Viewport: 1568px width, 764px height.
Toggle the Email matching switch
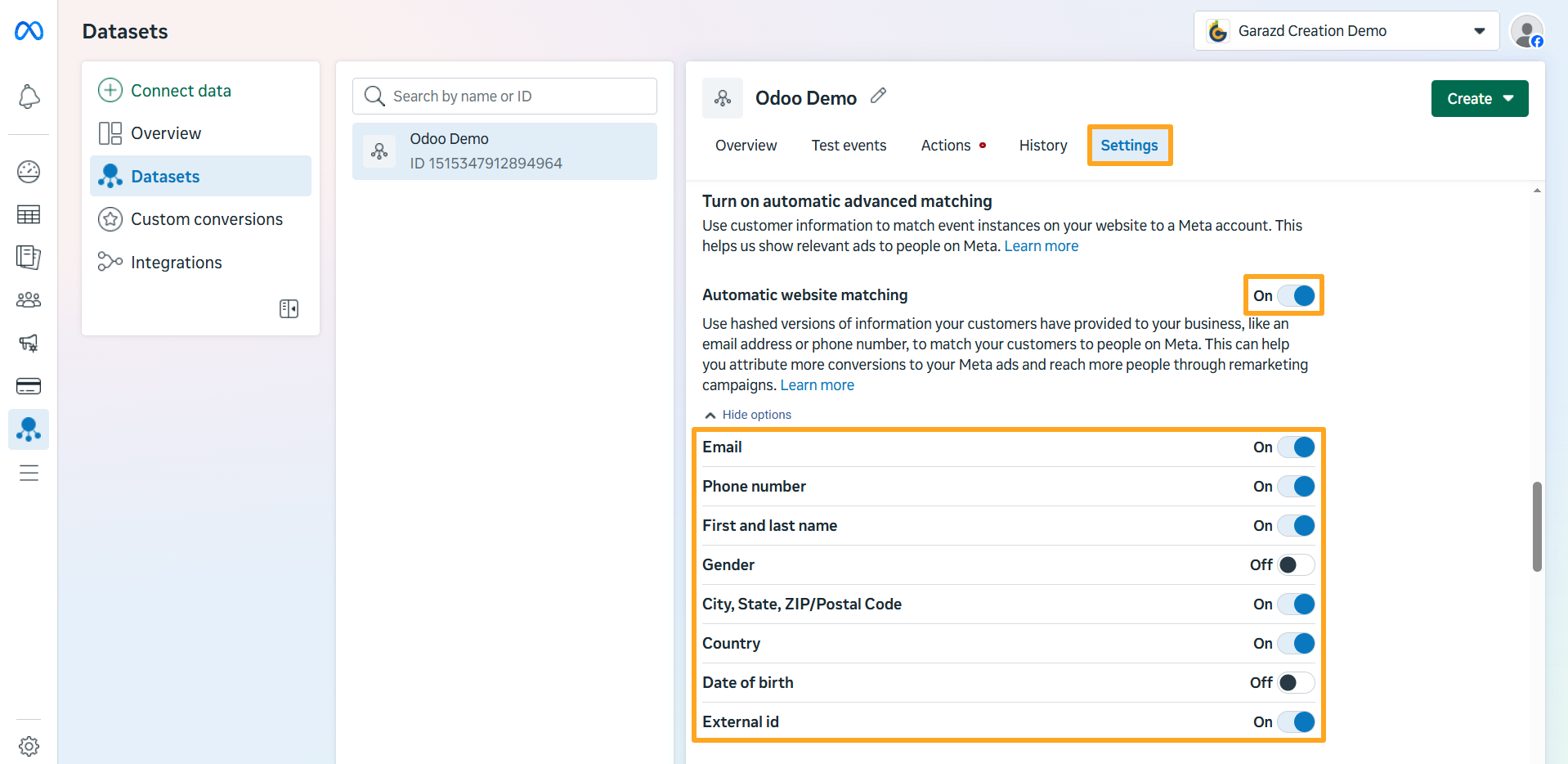pyautogui.click(x=1297, y=447)
